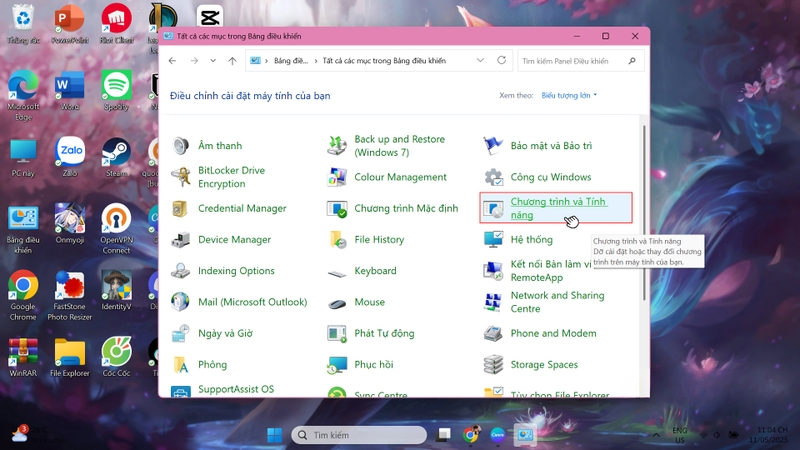The image size is (800, 450).
Task: Open the Device Manager icon
Action: click(181, 240)
